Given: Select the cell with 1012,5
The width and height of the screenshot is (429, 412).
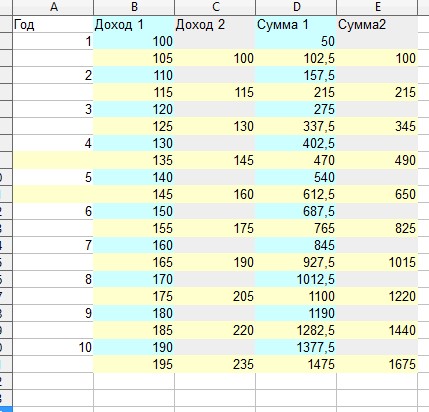Looking at the screenshot, I should [x=296, y=279].
